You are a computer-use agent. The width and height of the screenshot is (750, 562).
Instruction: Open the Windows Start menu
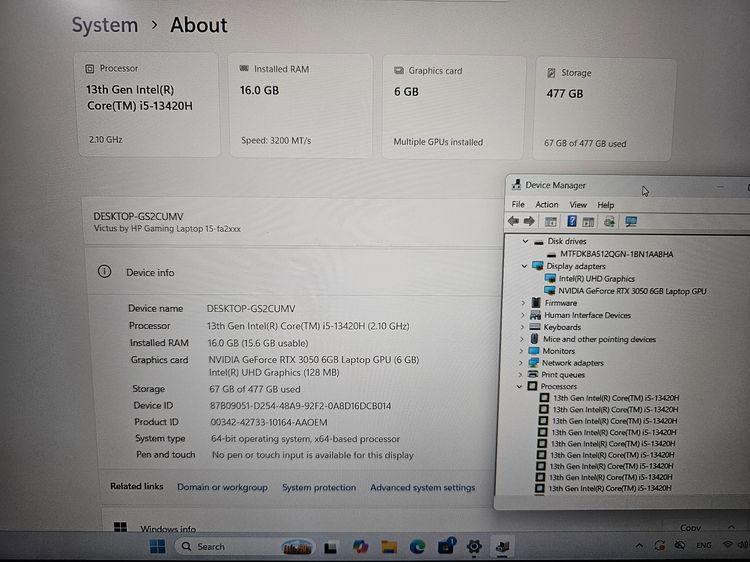(157, 546)
